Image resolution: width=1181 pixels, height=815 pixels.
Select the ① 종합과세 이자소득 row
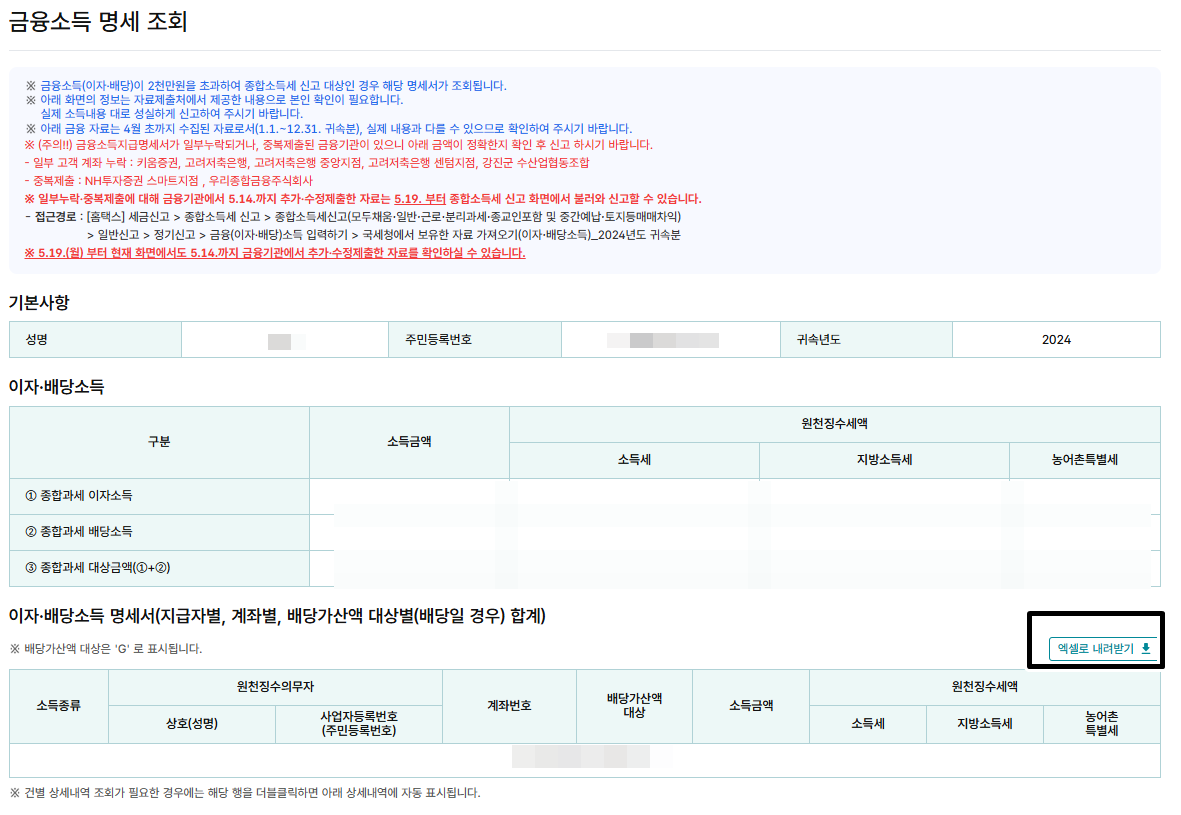tap(584, 496)
